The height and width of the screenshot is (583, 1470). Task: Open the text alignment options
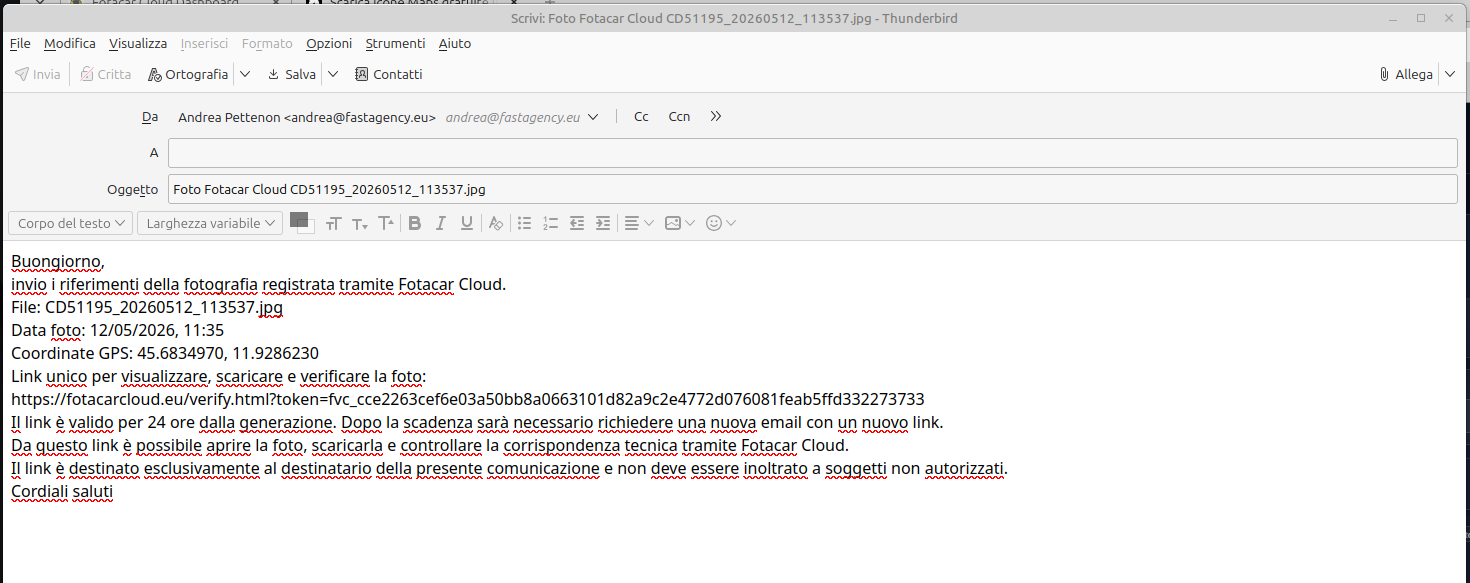coord(638,223)
